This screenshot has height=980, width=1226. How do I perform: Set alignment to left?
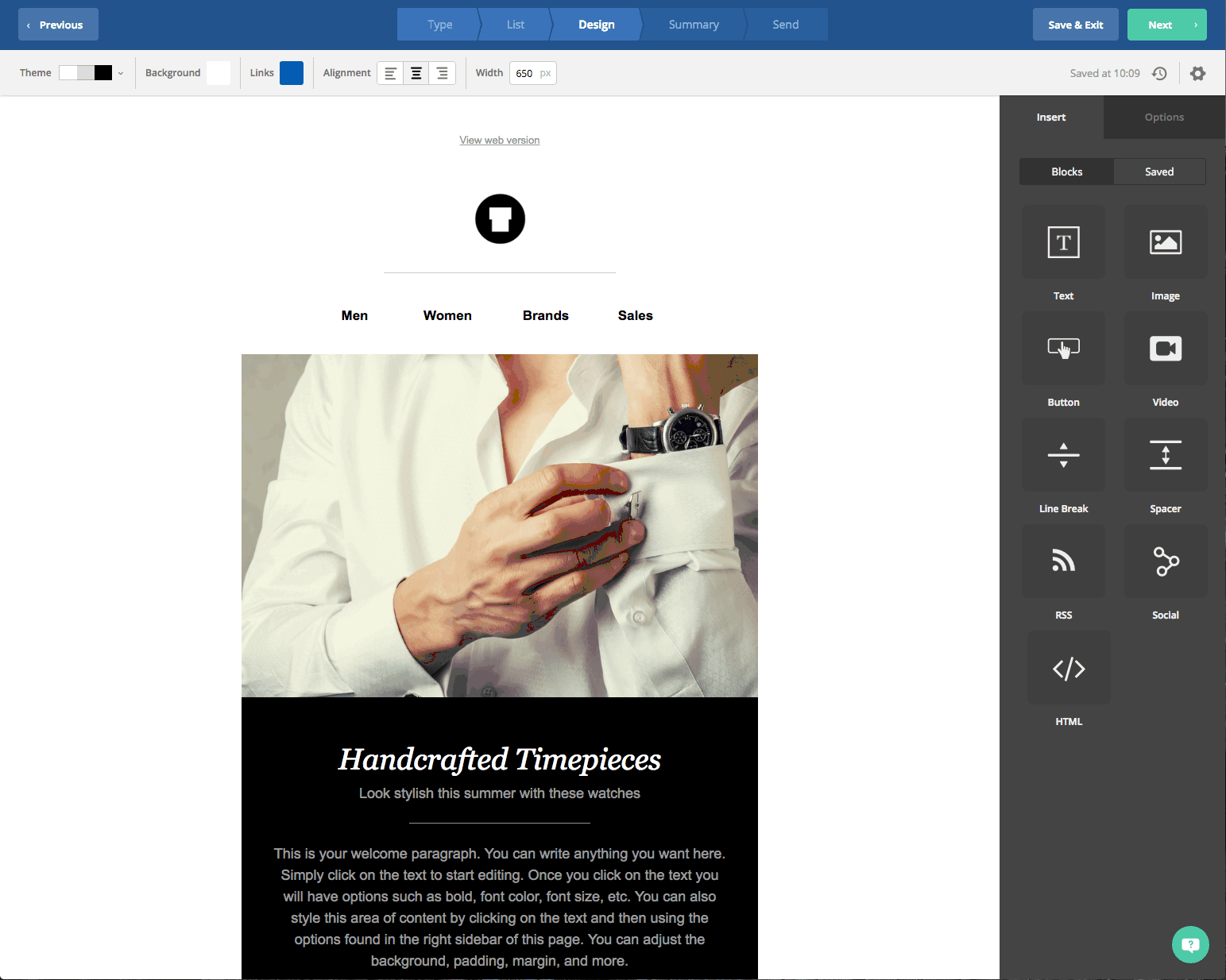tap(390, 73)
